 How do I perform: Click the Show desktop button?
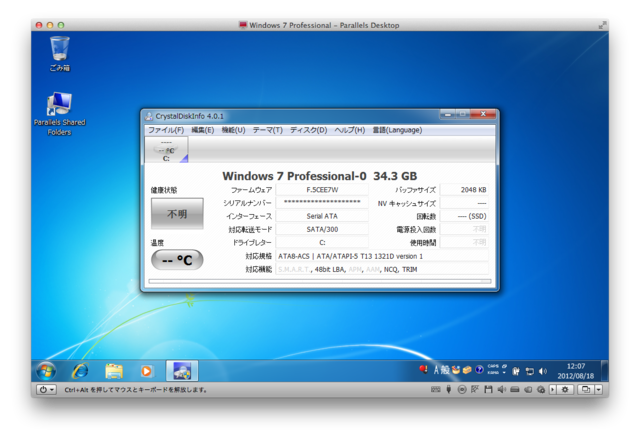605,371
